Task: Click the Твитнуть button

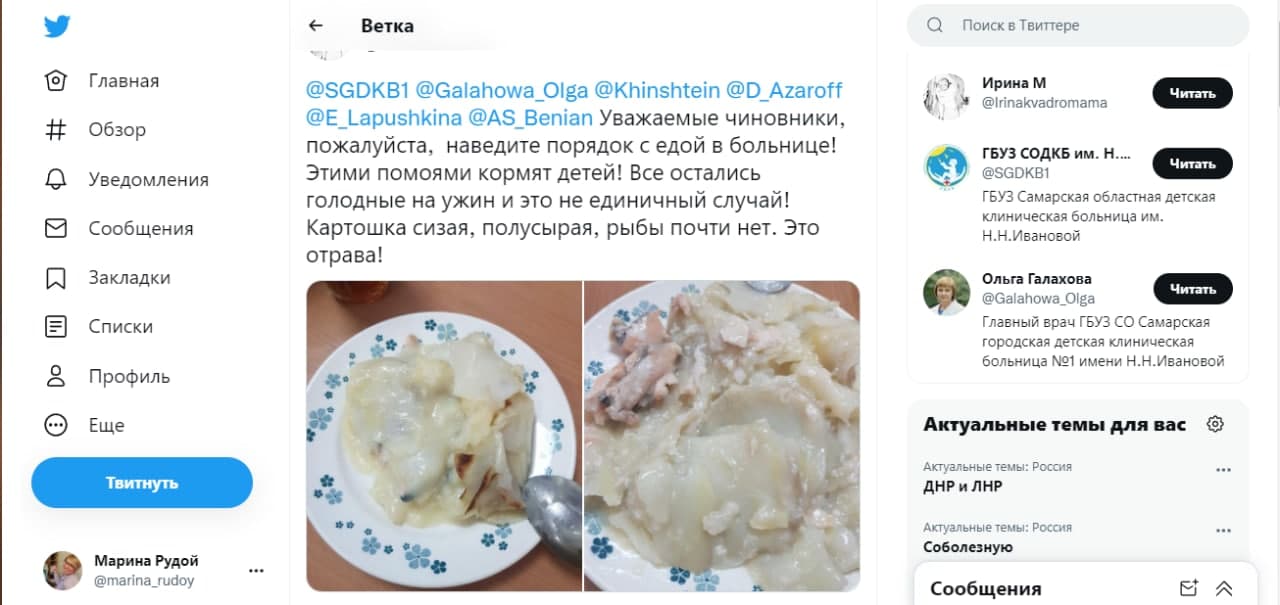Action: [142, 483]
